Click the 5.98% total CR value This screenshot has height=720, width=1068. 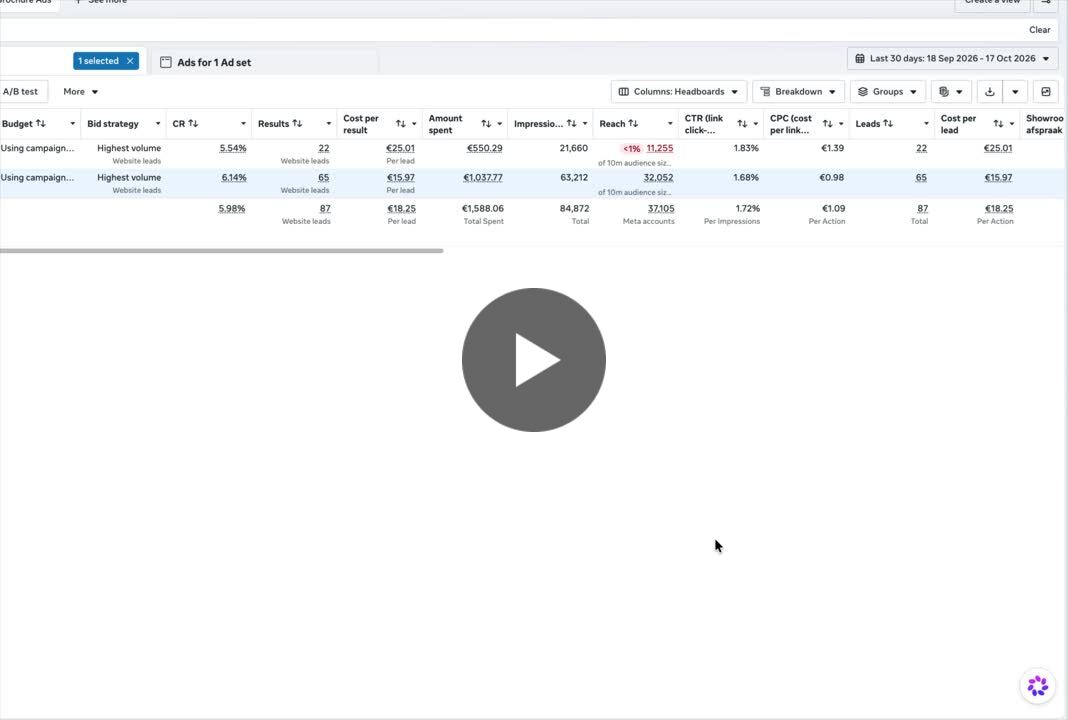(x=232, y=208)
